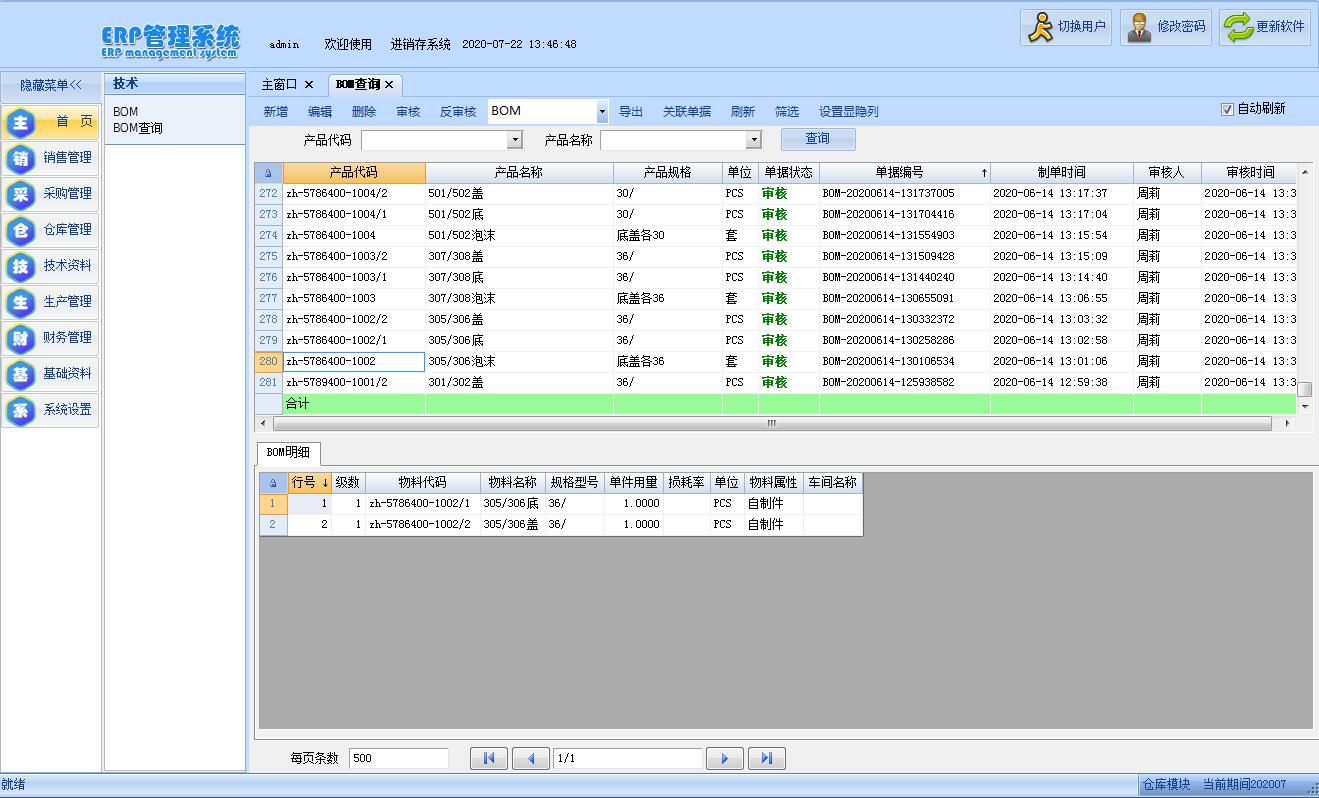Click the 1/1 page number field
This screenshot has width=1319, height=798.
[x=628, y=758]
